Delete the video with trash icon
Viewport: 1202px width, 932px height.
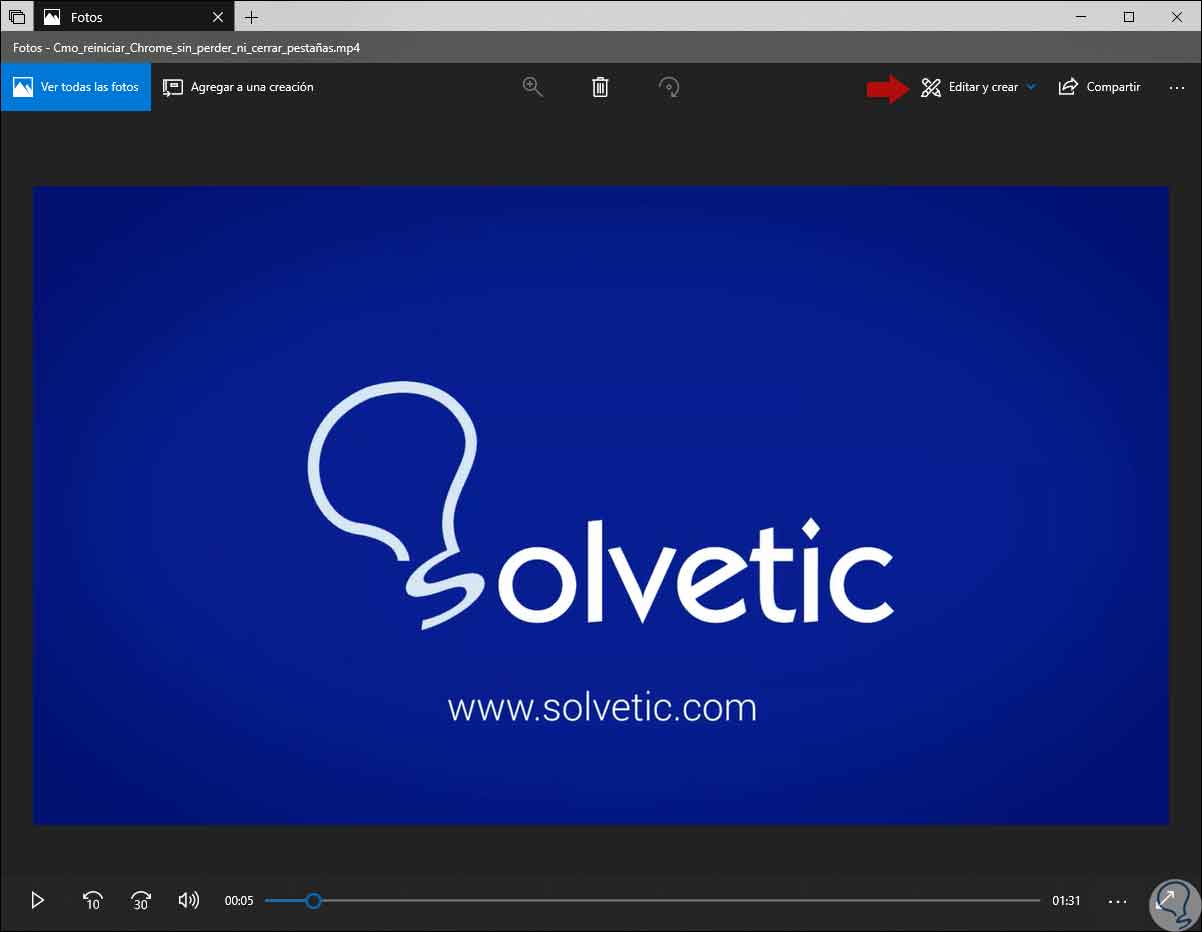pos(600,87)
